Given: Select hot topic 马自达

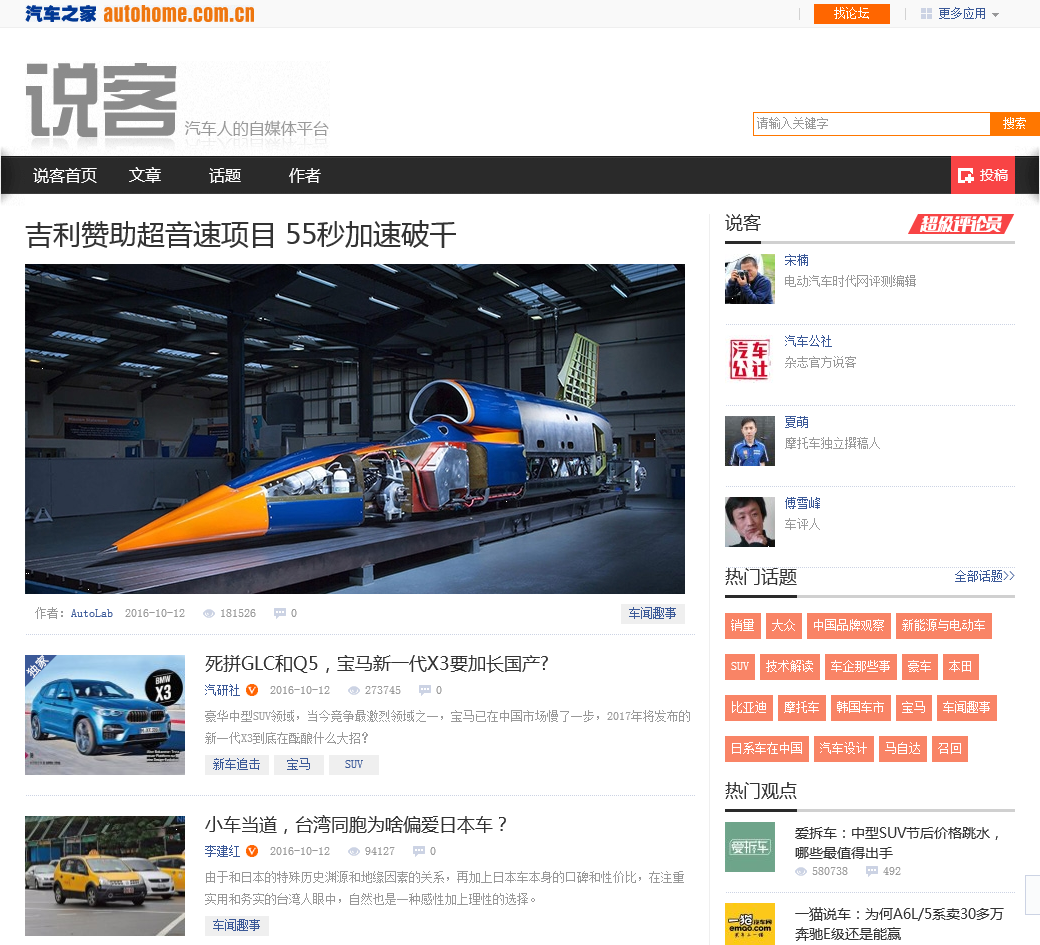Looking at the screenshot, I should [x=902, y=749].
